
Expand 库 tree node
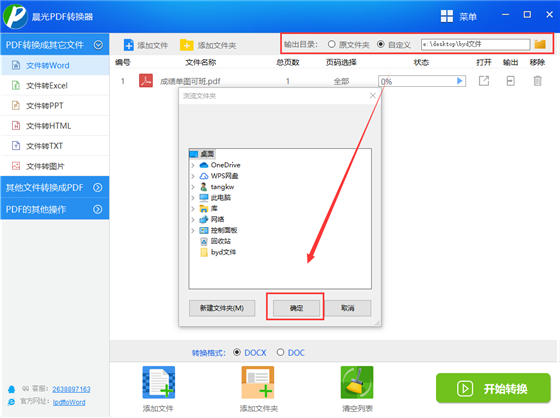193,209
